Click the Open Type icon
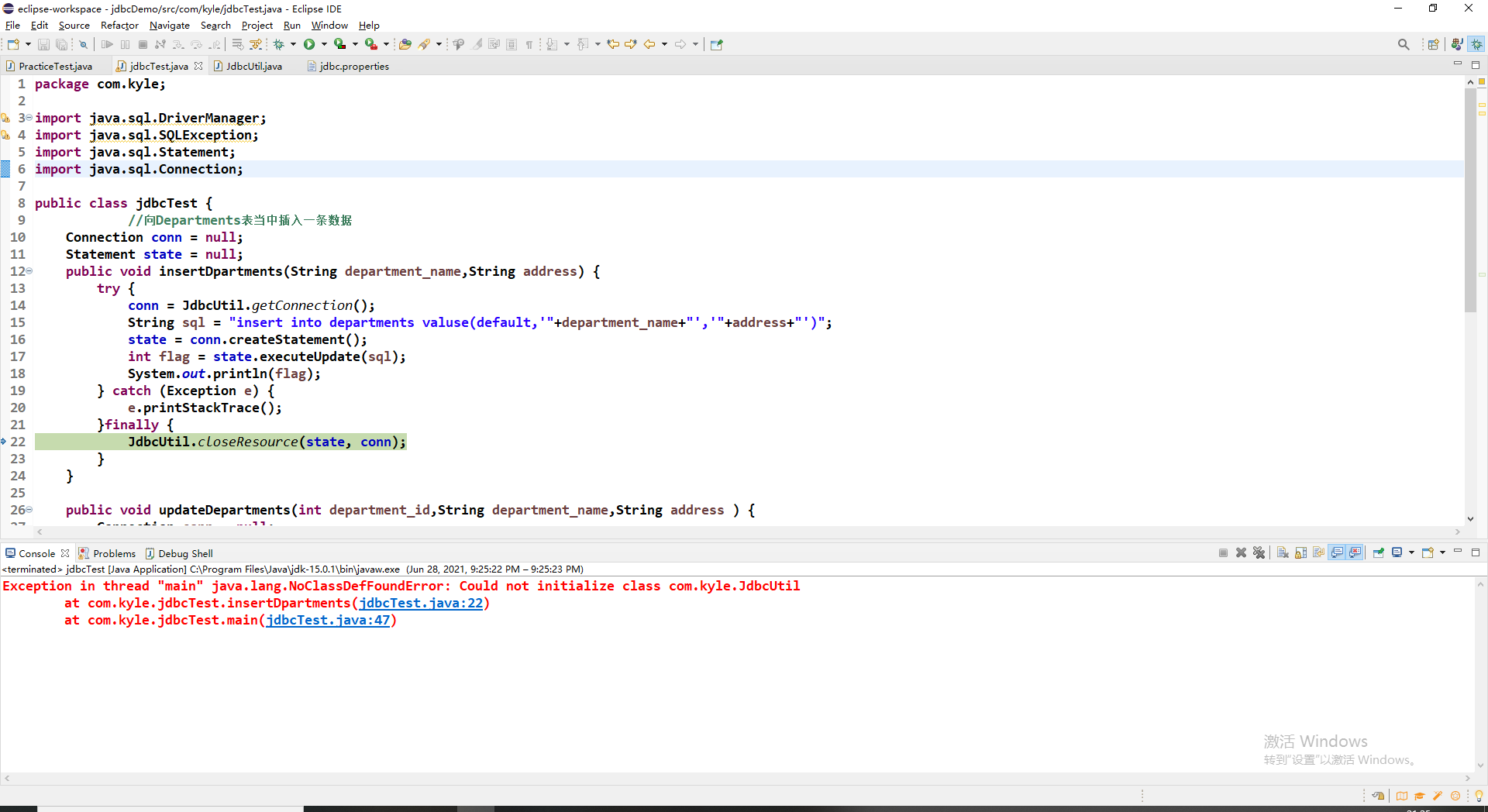This screenshot has width=1488, height=812. point(405,44)
